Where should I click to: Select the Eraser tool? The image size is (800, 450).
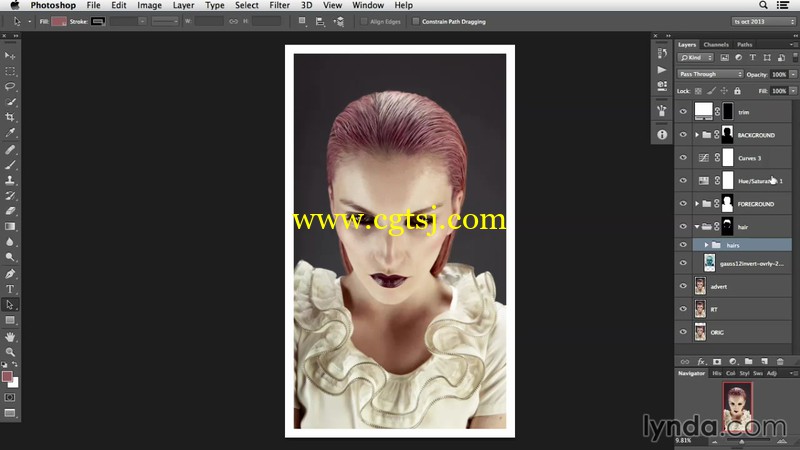[x=10, y=211]
